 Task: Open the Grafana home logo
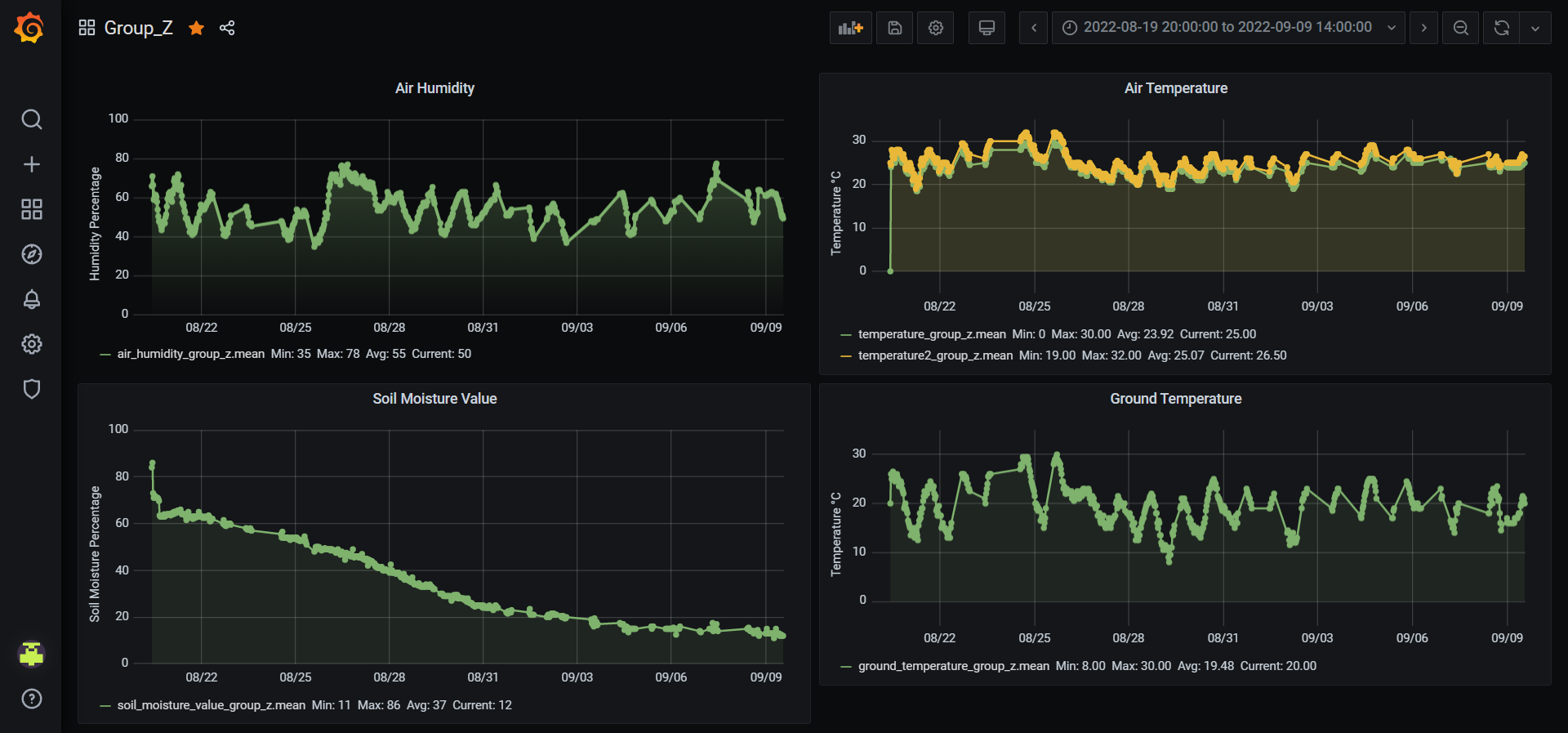coord(30,28)
